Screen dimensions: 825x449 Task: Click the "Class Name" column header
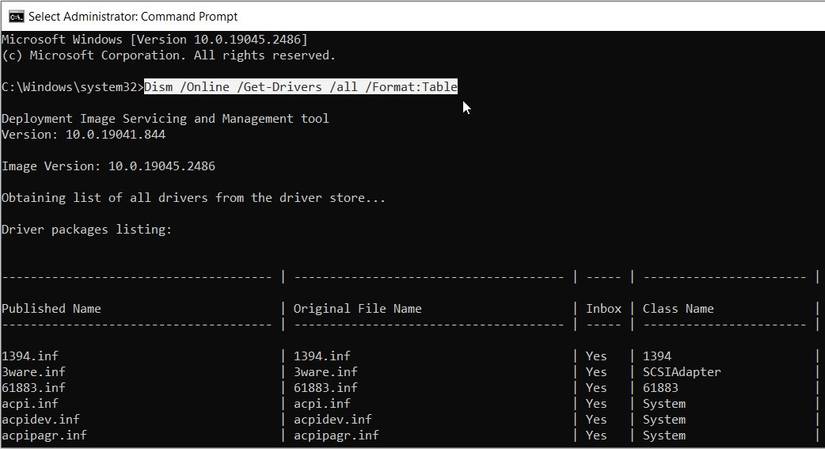[678, 309]
